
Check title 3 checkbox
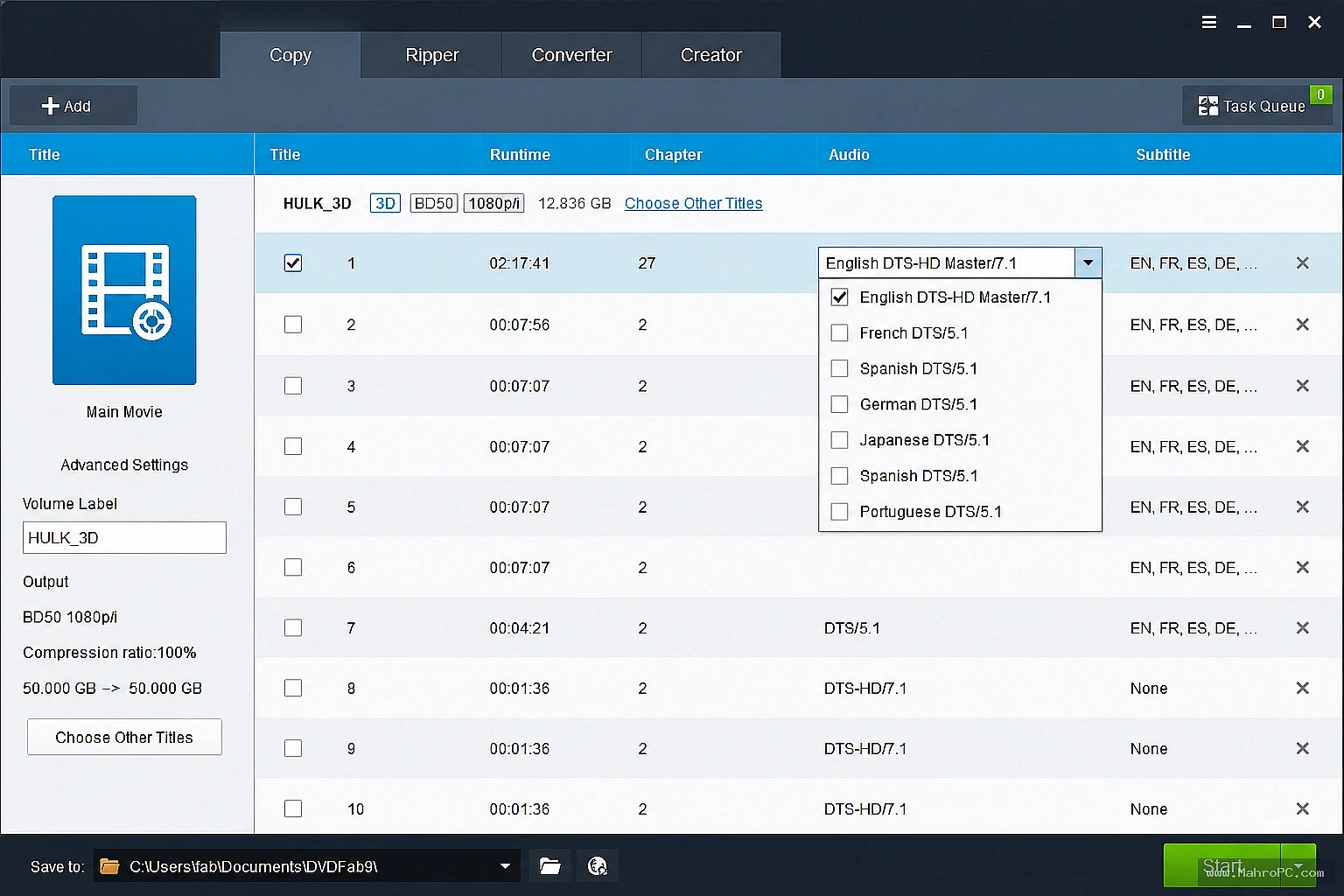tap(293, 386)
